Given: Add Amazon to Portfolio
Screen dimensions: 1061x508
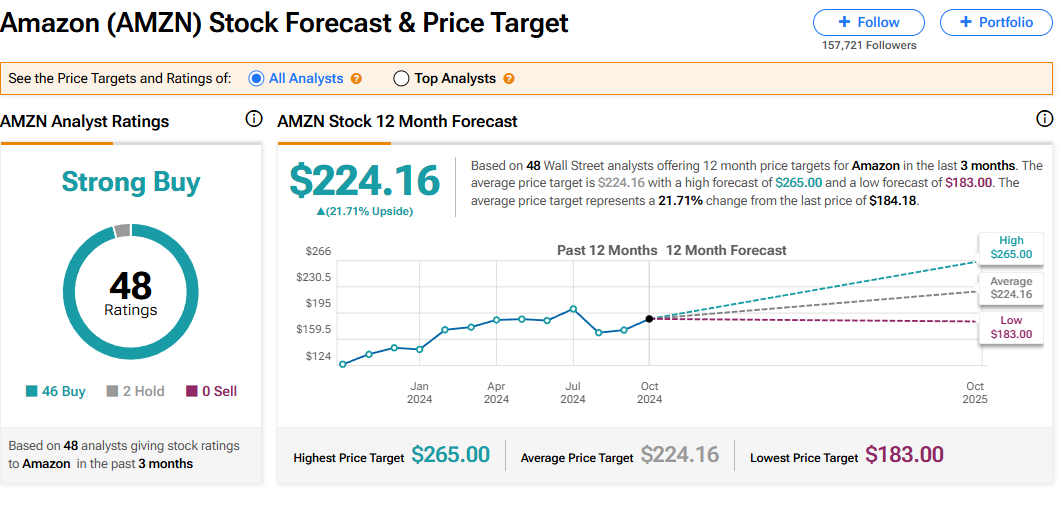Looking at the screenshot, I should pyautogui.click(x=995, y=22).
